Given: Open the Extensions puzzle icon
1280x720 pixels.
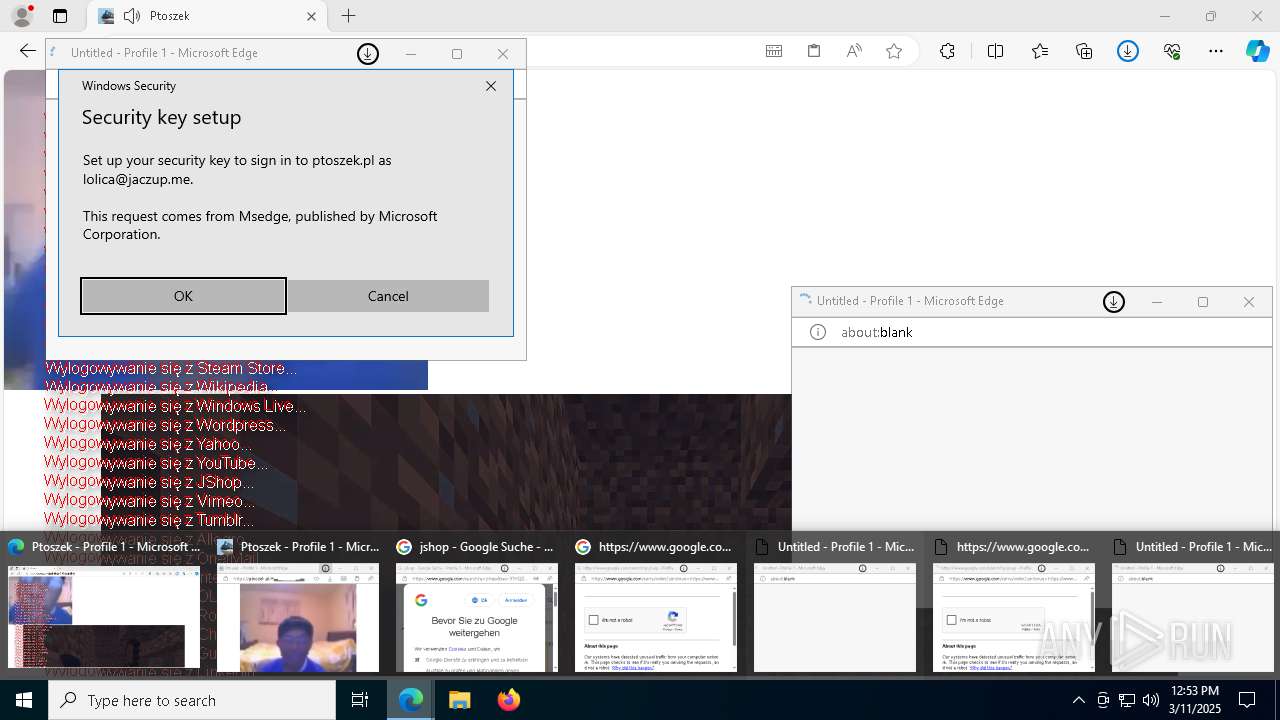Looking at the screenshot, I should pos(947,51).
